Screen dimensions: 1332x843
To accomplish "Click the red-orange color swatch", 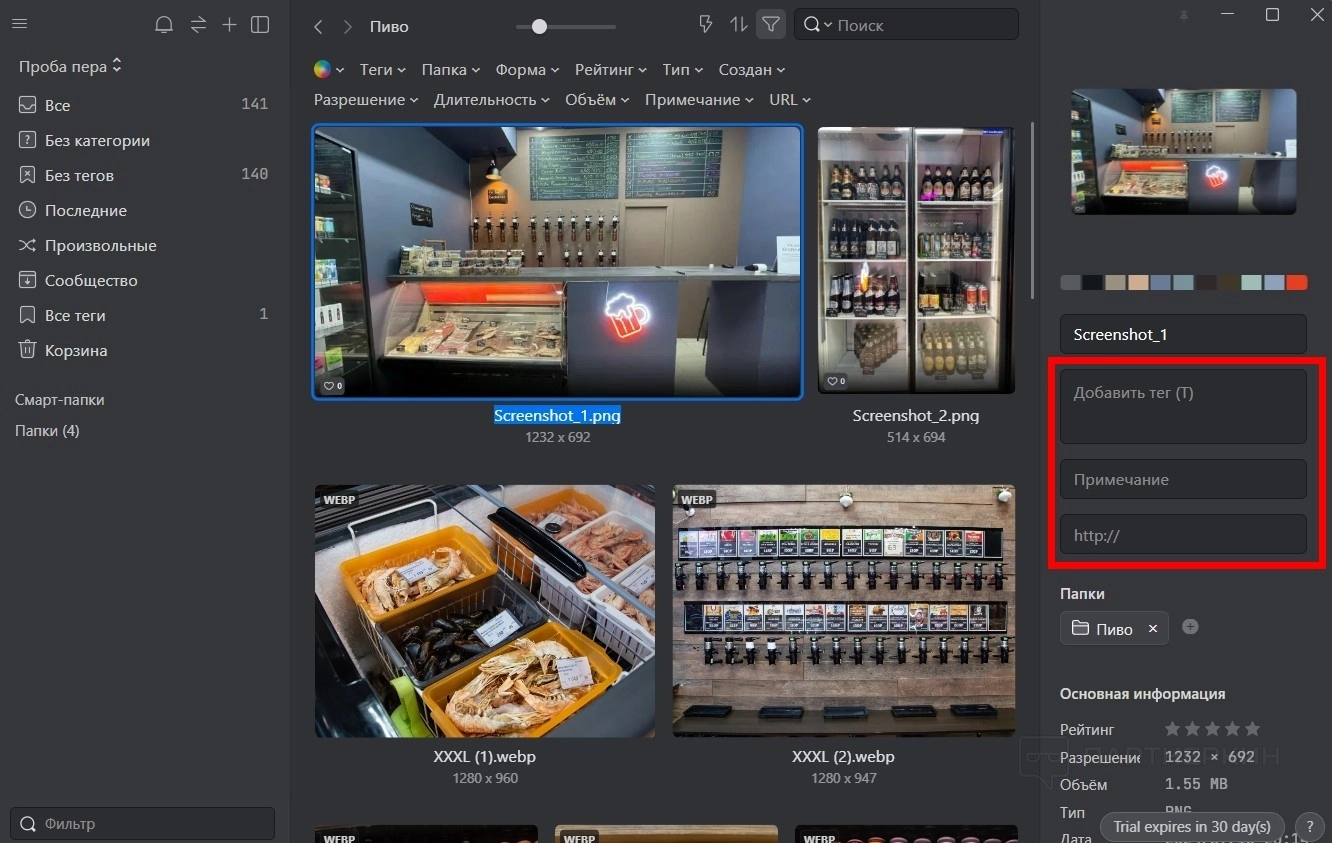I will [1296, 283].
